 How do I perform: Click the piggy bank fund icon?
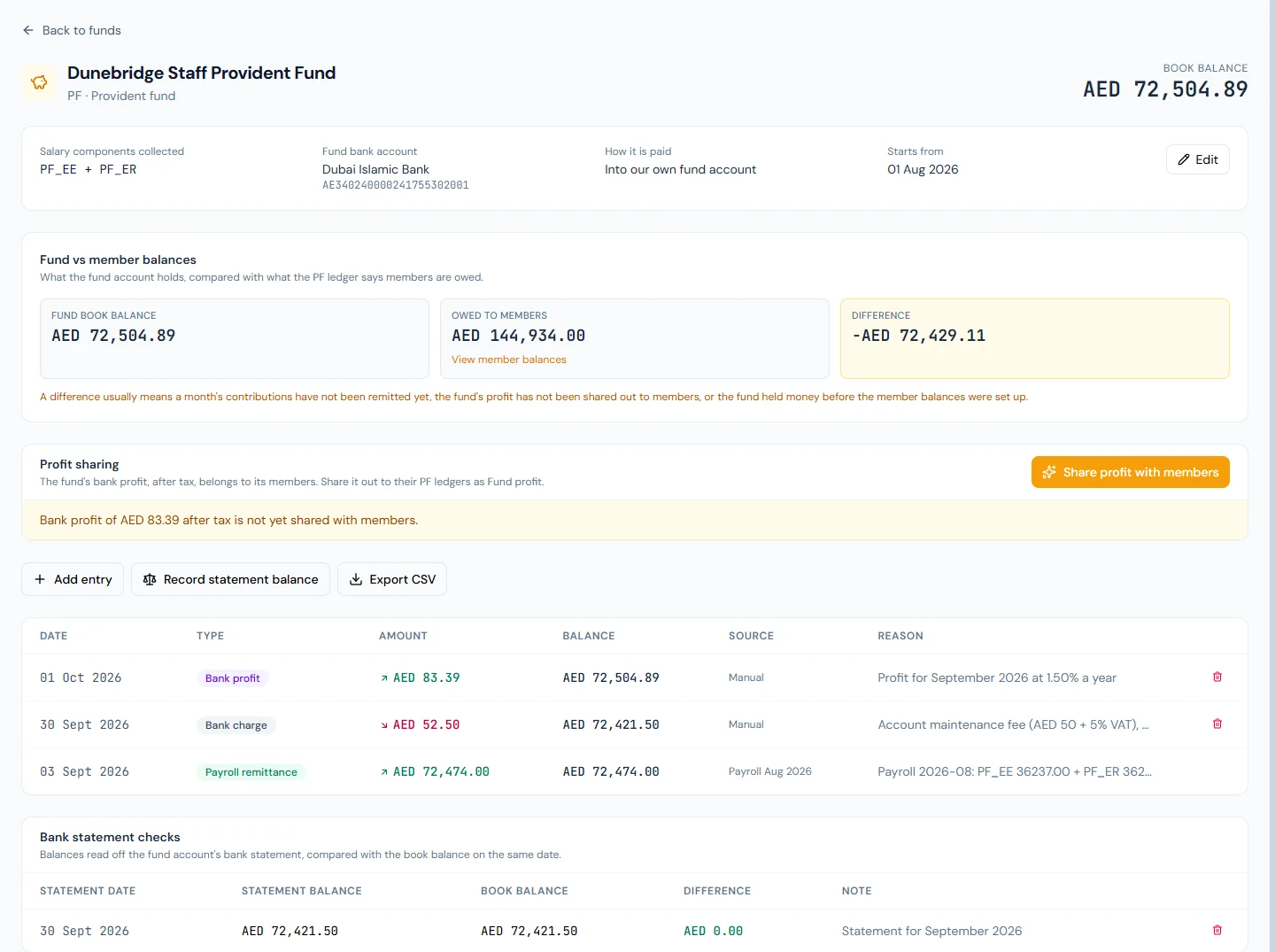click(39, 82)
